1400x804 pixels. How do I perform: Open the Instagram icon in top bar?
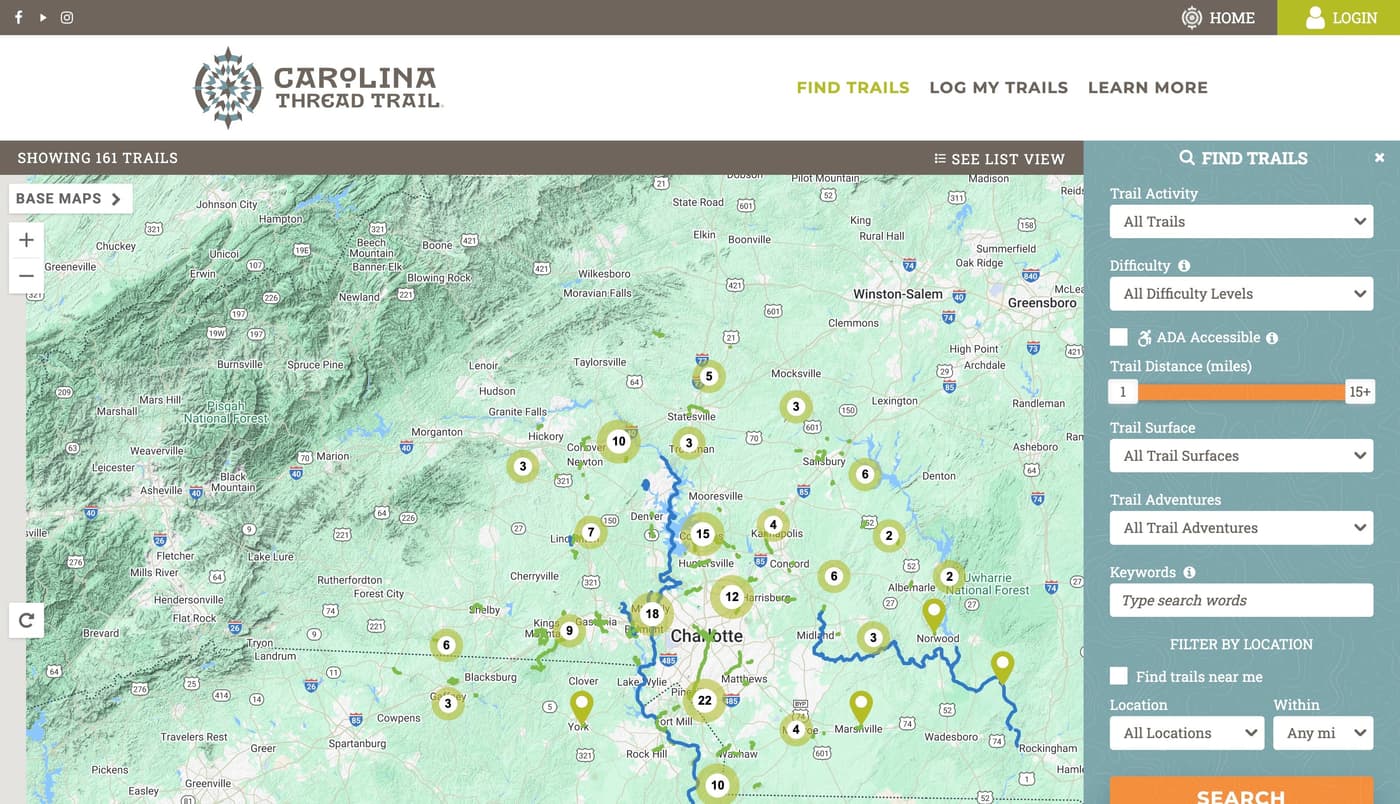[x=66, y=17]
